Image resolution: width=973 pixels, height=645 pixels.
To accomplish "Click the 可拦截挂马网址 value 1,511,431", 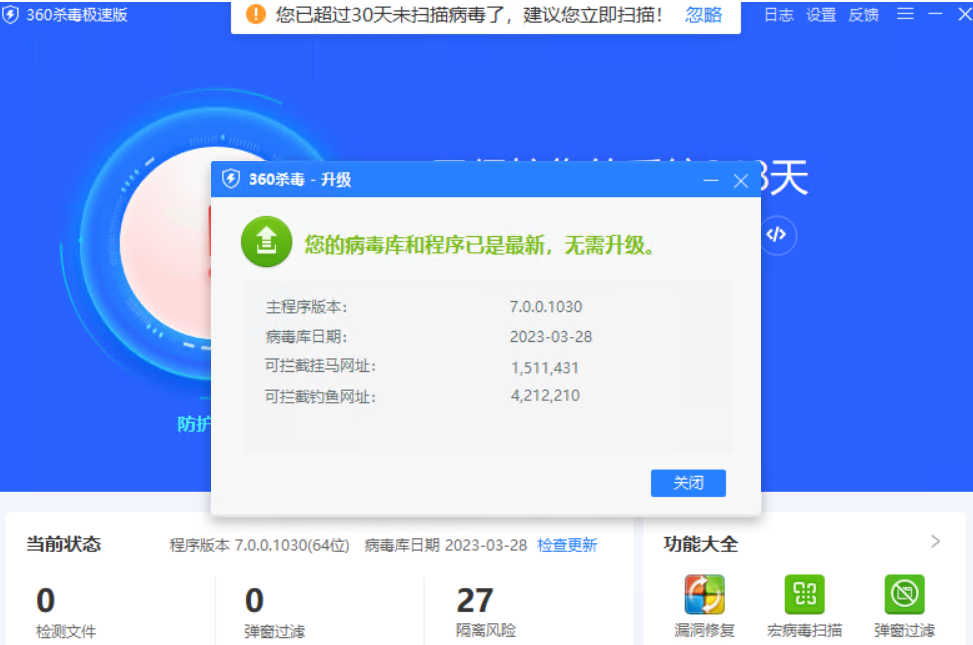I will [544, 368].
